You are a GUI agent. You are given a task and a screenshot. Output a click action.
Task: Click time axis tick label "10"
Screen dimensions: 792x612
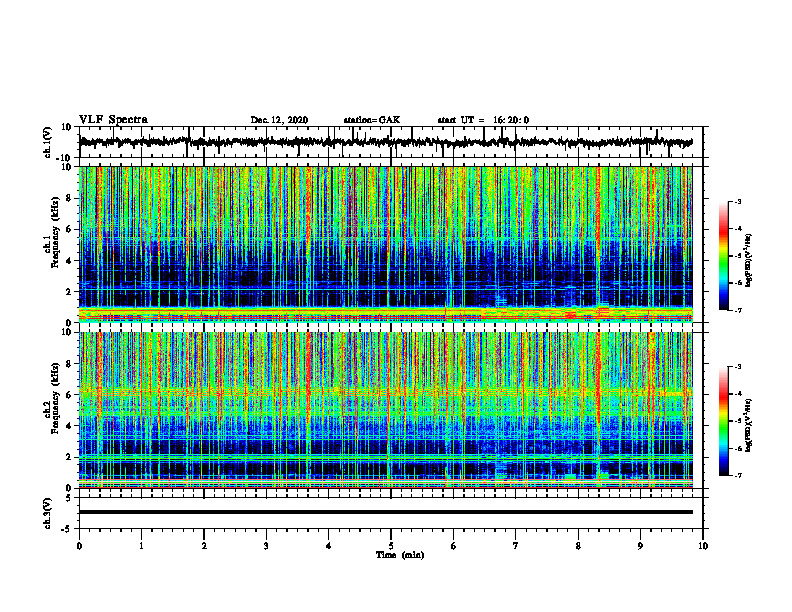[x=703, y=546]
